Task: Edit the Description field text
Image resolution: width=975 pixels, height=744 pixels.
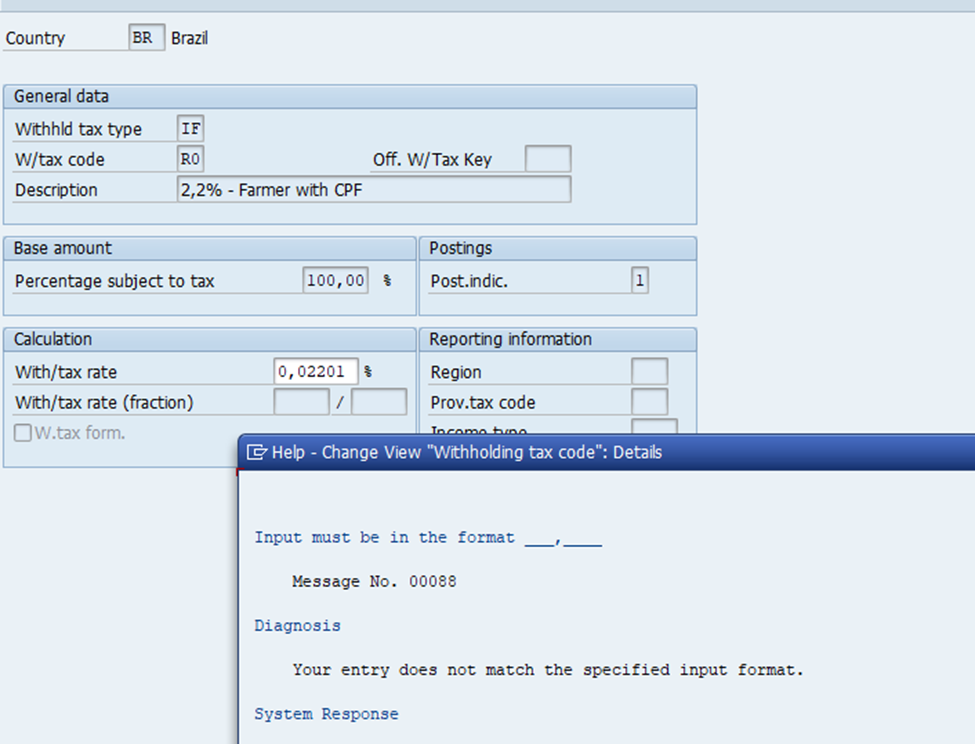Action: click(374, 189)
